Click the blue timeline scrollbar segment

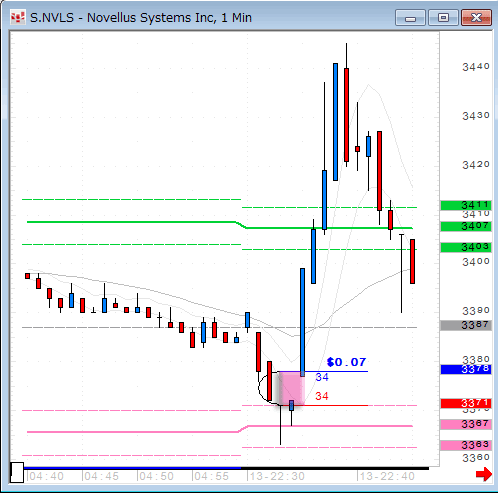[x=132, y=468]
